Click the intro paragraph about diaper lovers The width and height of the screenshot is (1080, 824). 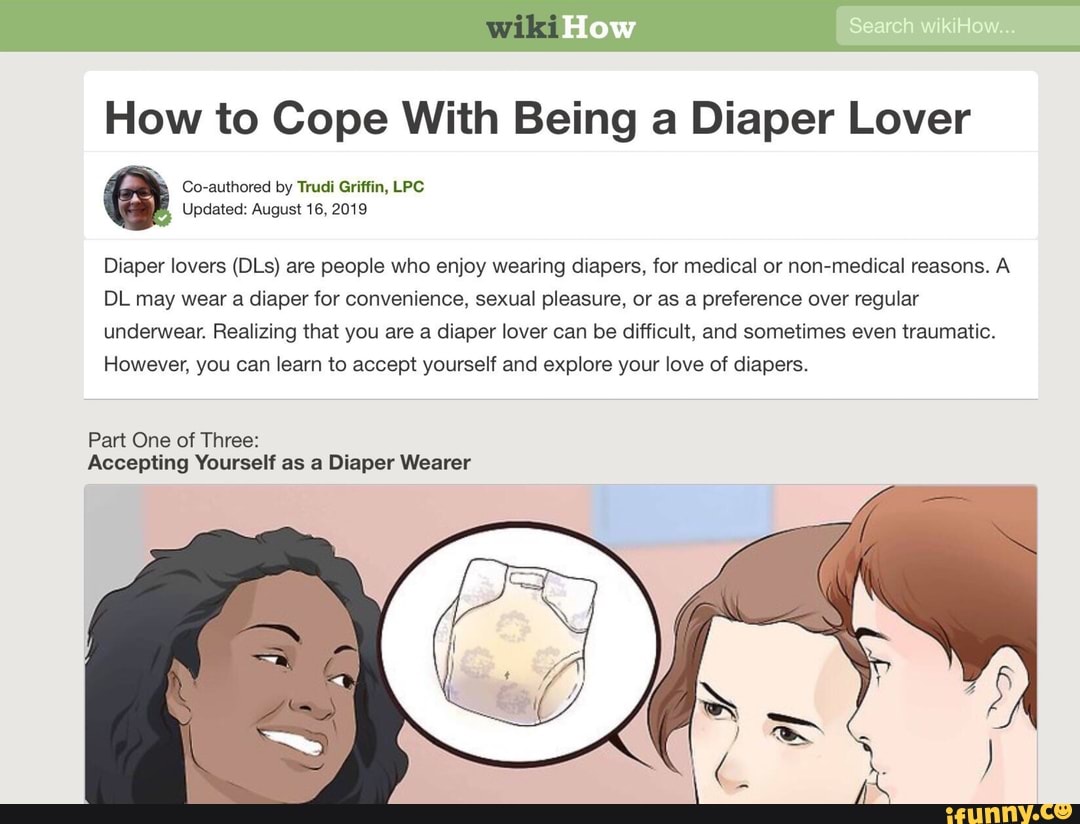click(557, 315)
